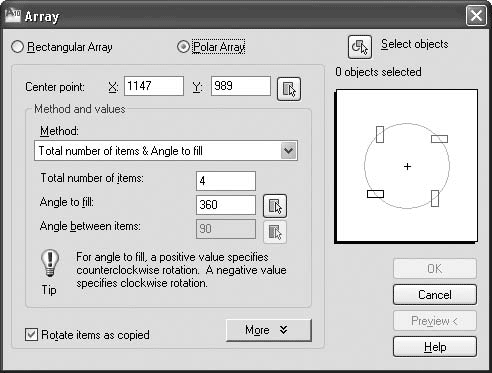492x373 pixels.
Task: Click the 'Angle to fill:' label
Action: pyautogui.click(x=67, y=202)
